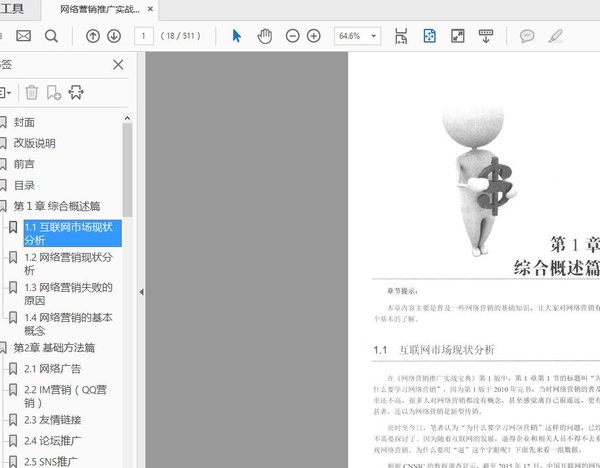Zoom out with minus button

[292, 36]
